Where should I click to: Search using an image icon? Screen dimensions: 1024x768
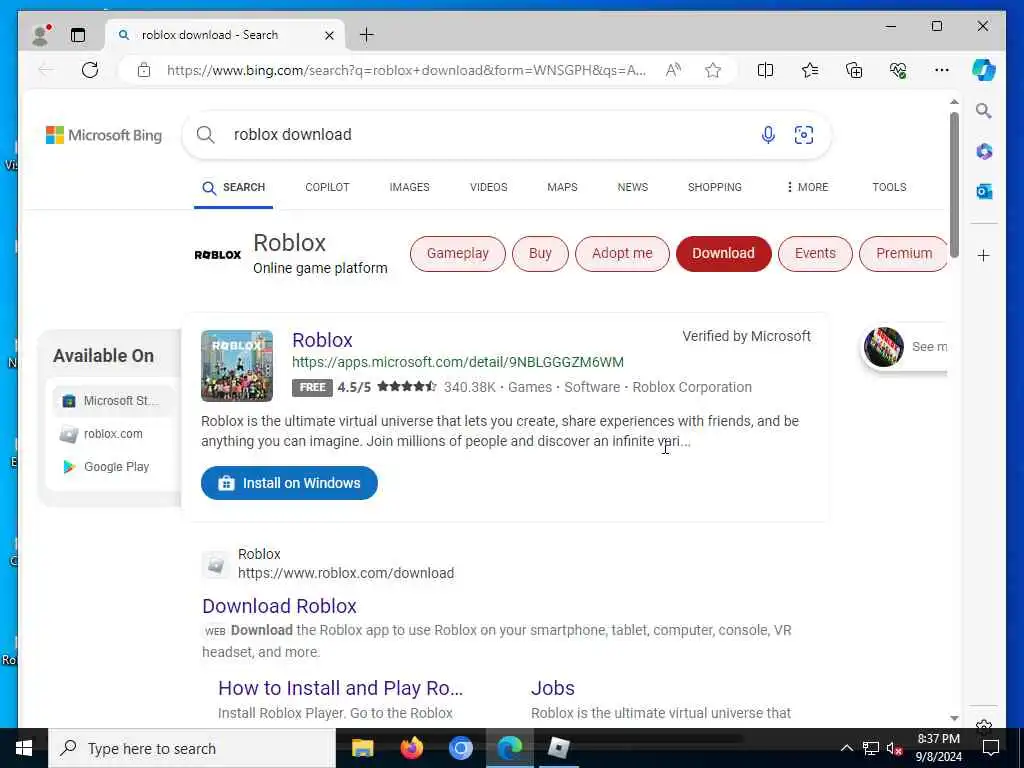pos(804,135)
